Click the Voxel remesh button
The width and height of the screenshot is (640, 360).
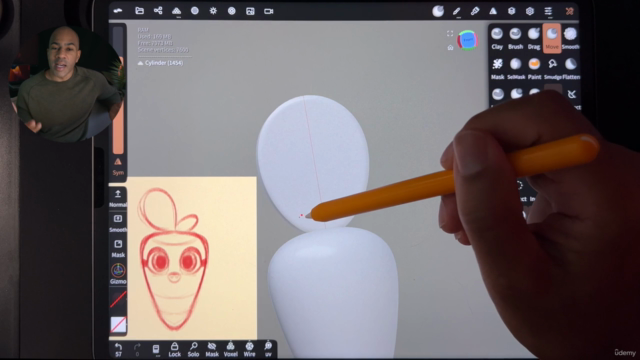[231, 350]
